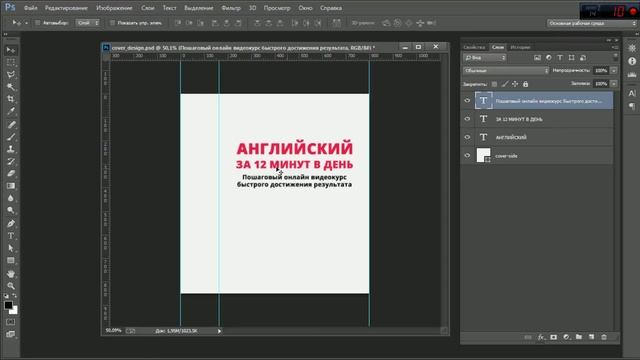Select the Path Selection tool
Viewport: 640px width, 360px height.
pyautogui.click(x=11, y=248)
